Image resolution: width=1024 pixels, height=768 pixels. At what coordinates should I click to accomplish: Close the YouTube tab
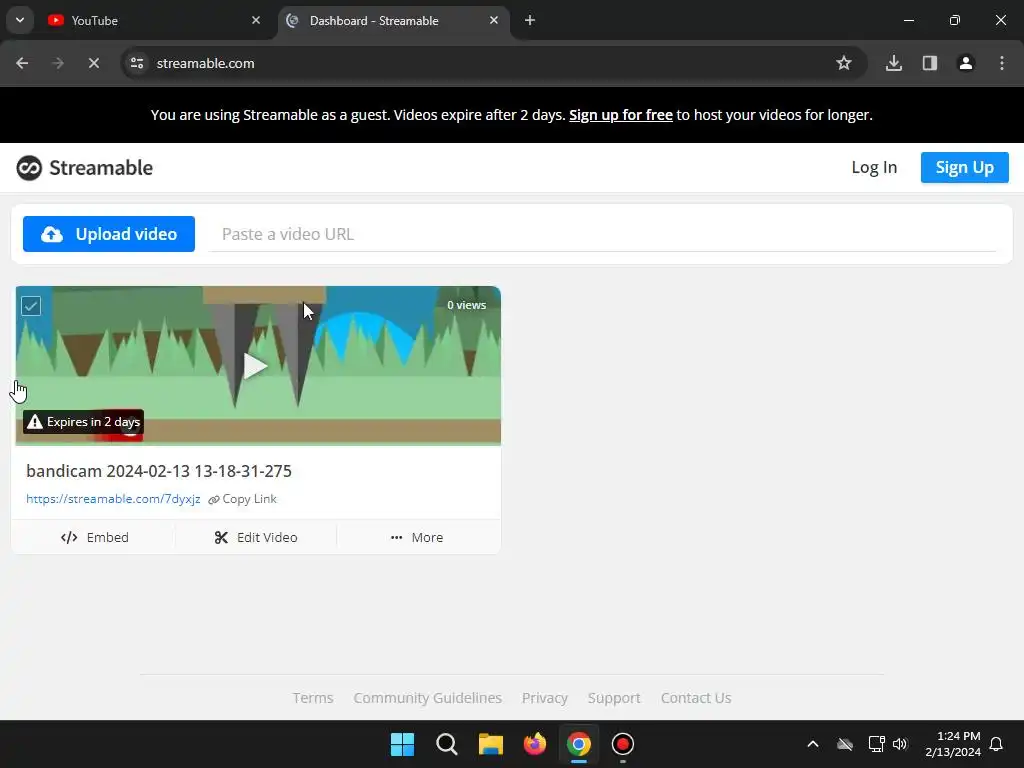[256, 20]
